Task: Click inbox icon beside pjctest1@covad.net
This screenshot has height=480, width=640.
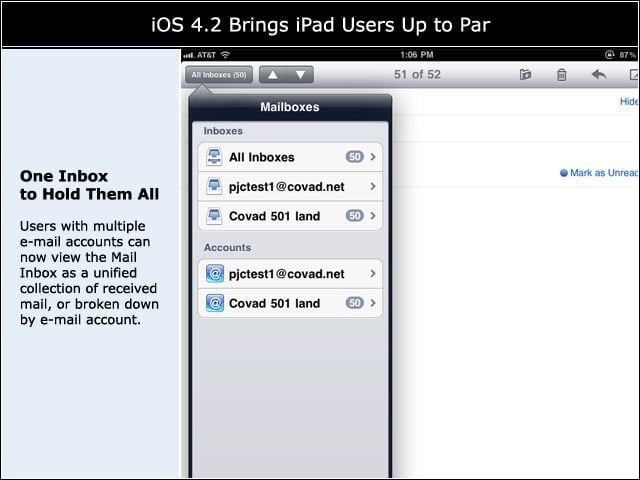Action: tap(214, 187)
